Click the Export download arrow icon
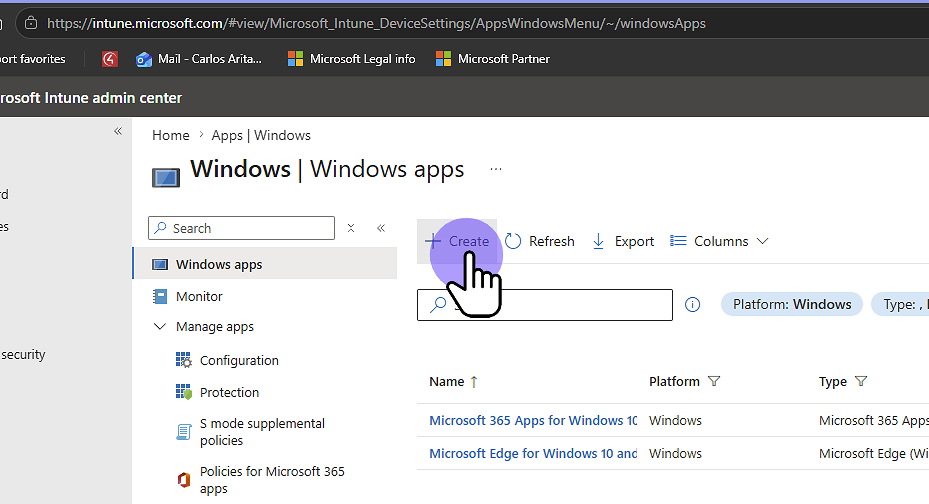 click(x=598, y=241)
